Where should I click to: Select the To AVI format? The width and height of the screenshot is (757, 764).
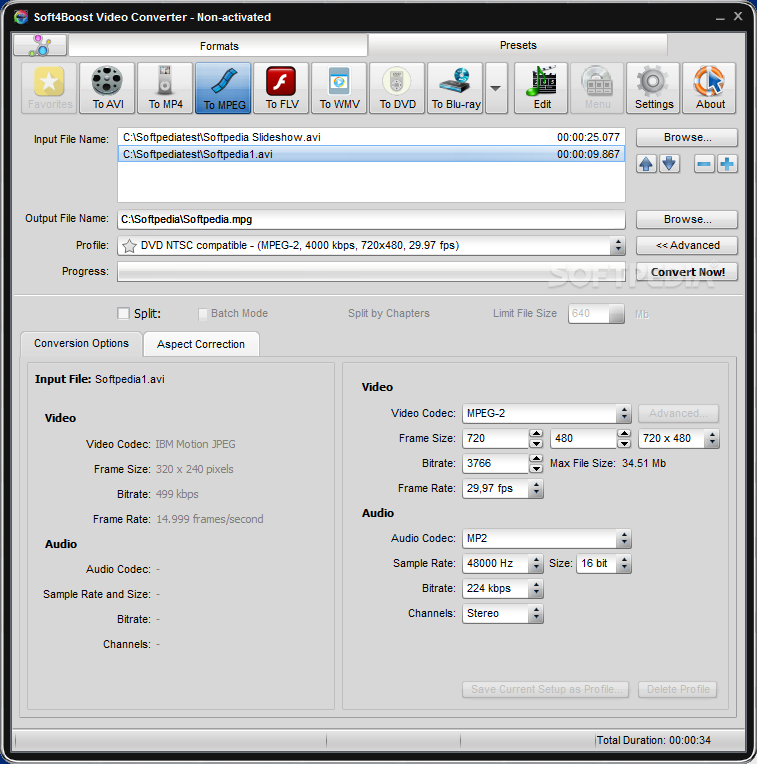click(107, 88)
